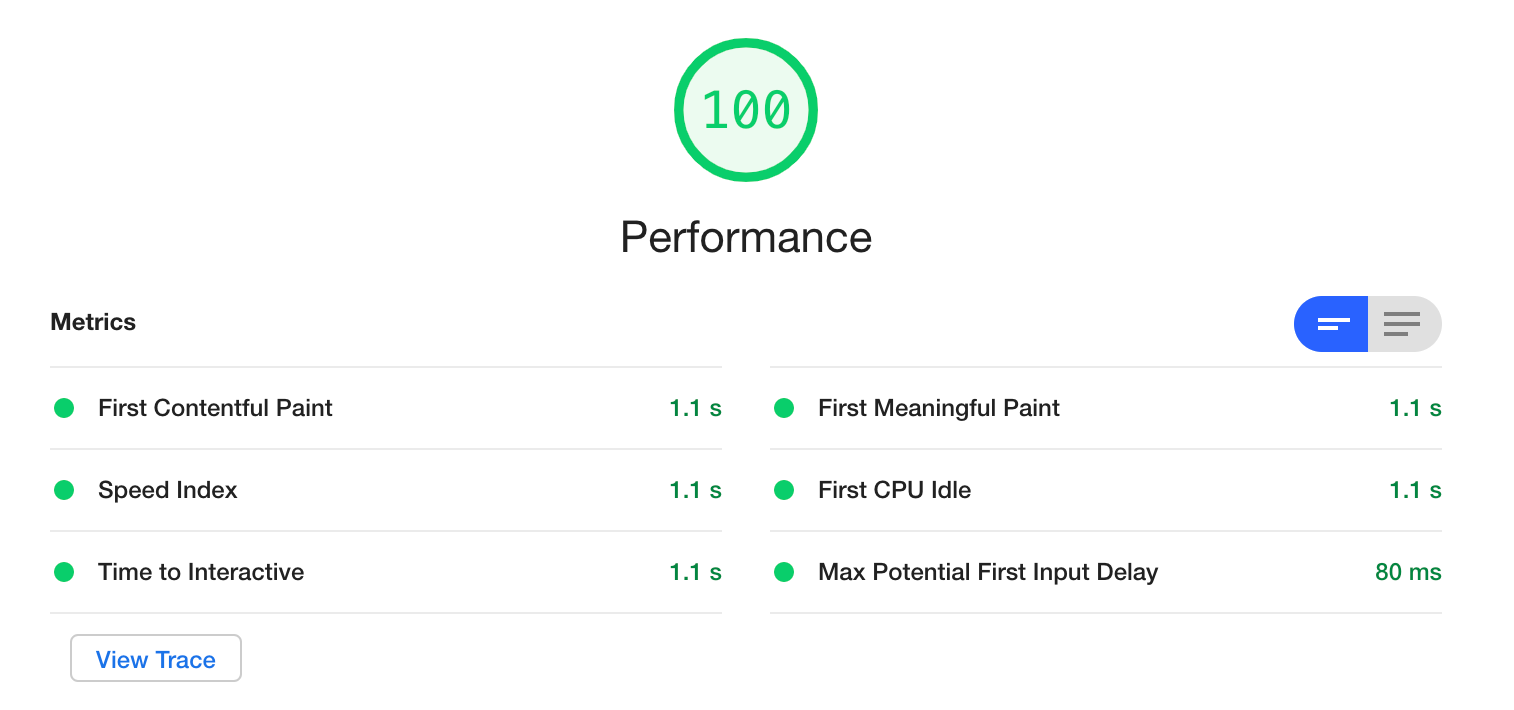
Task: Click the green dot beside First Meaningful Paint
Action: coord(784,408)
